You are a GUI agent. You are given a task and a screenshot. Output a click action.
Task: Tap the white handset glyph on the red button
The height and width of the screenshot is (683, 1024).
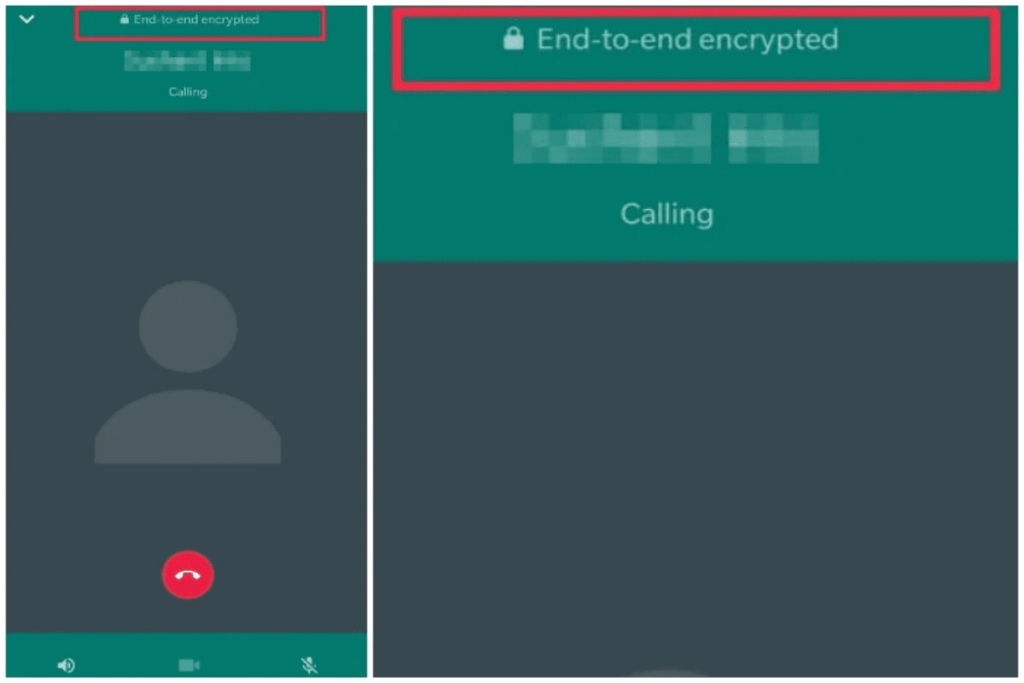click(188, 575)
